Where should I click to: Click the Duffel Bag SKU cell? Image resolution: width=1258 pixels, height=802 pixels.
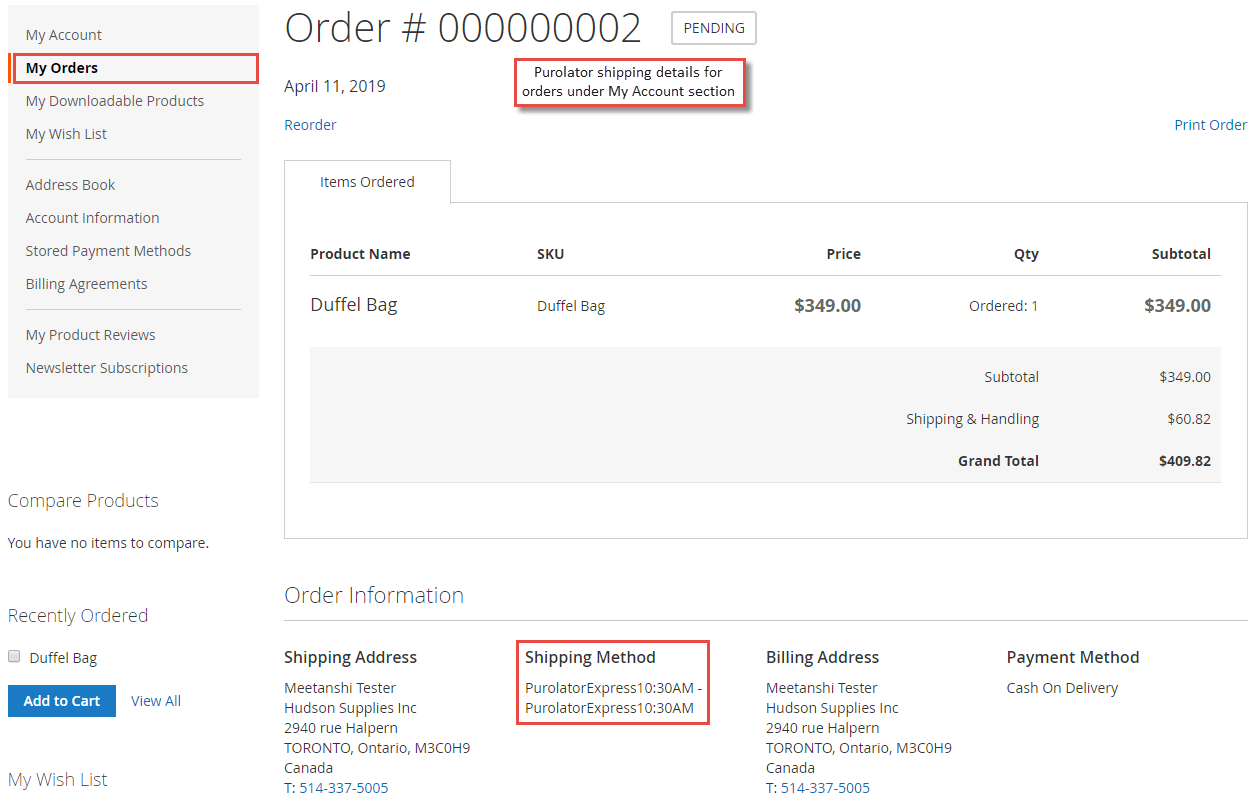pyautogui.click(x=571, y=306)
